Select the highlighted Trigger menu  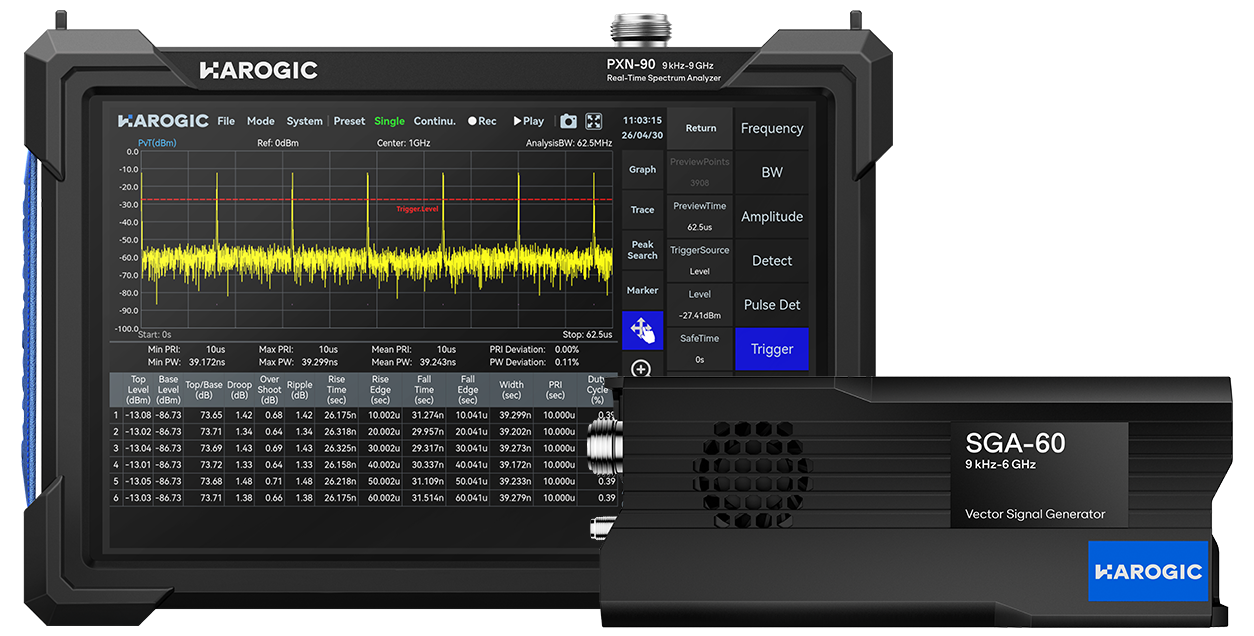[x=772, y=349]
